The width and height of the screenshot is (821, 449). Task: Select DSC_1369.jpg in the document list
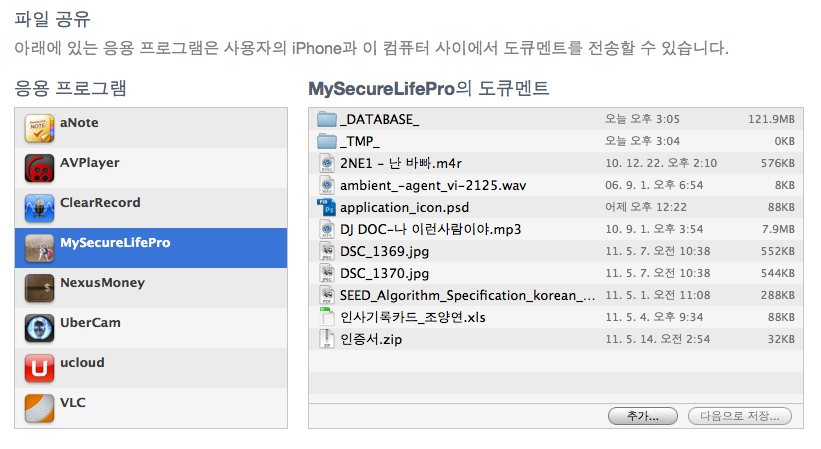556,251
